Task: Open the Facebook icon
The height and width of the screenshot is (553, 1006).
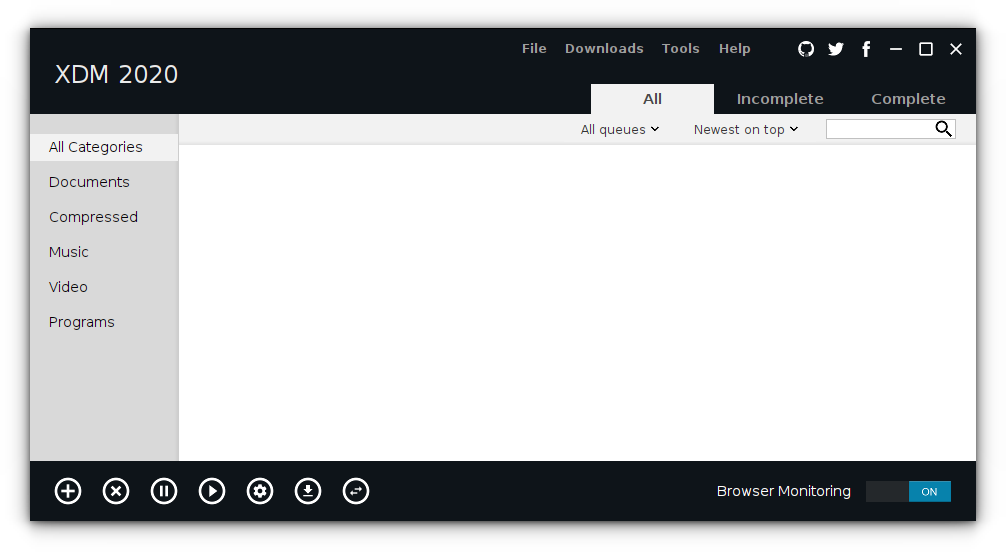Action: point(866,49)
